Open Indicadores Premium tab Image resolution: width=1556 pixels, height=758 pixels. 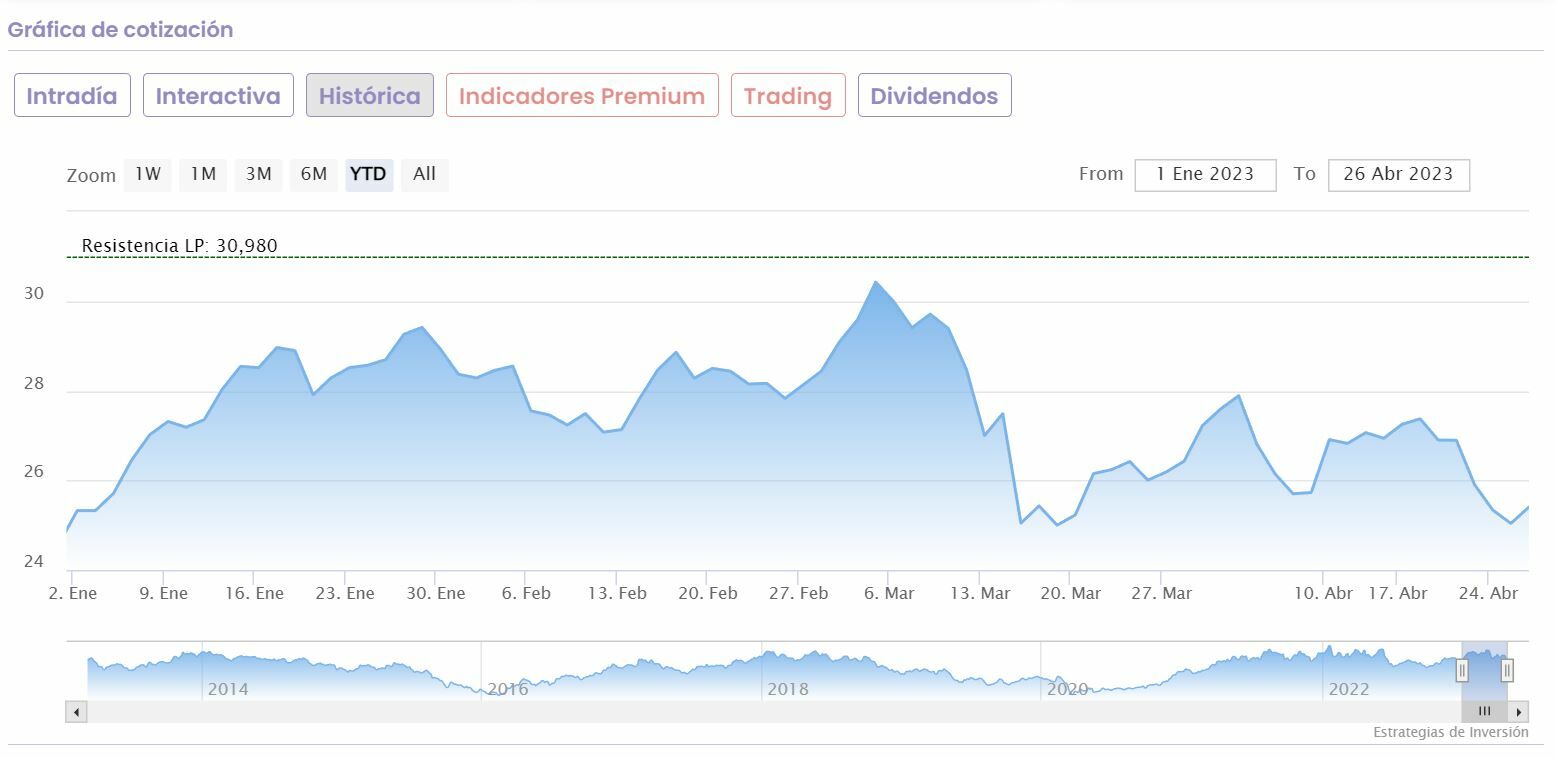pos(582,96)
